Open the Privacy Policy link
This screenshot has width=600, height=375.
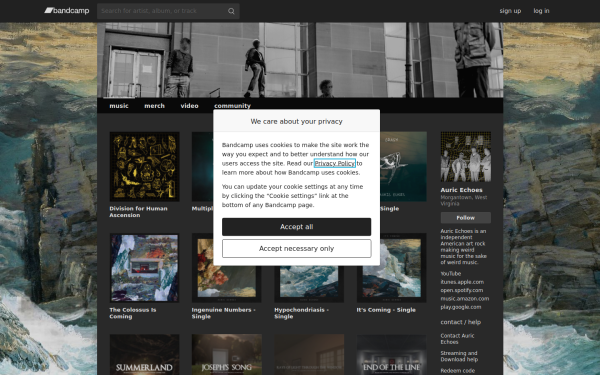point(335,163)
